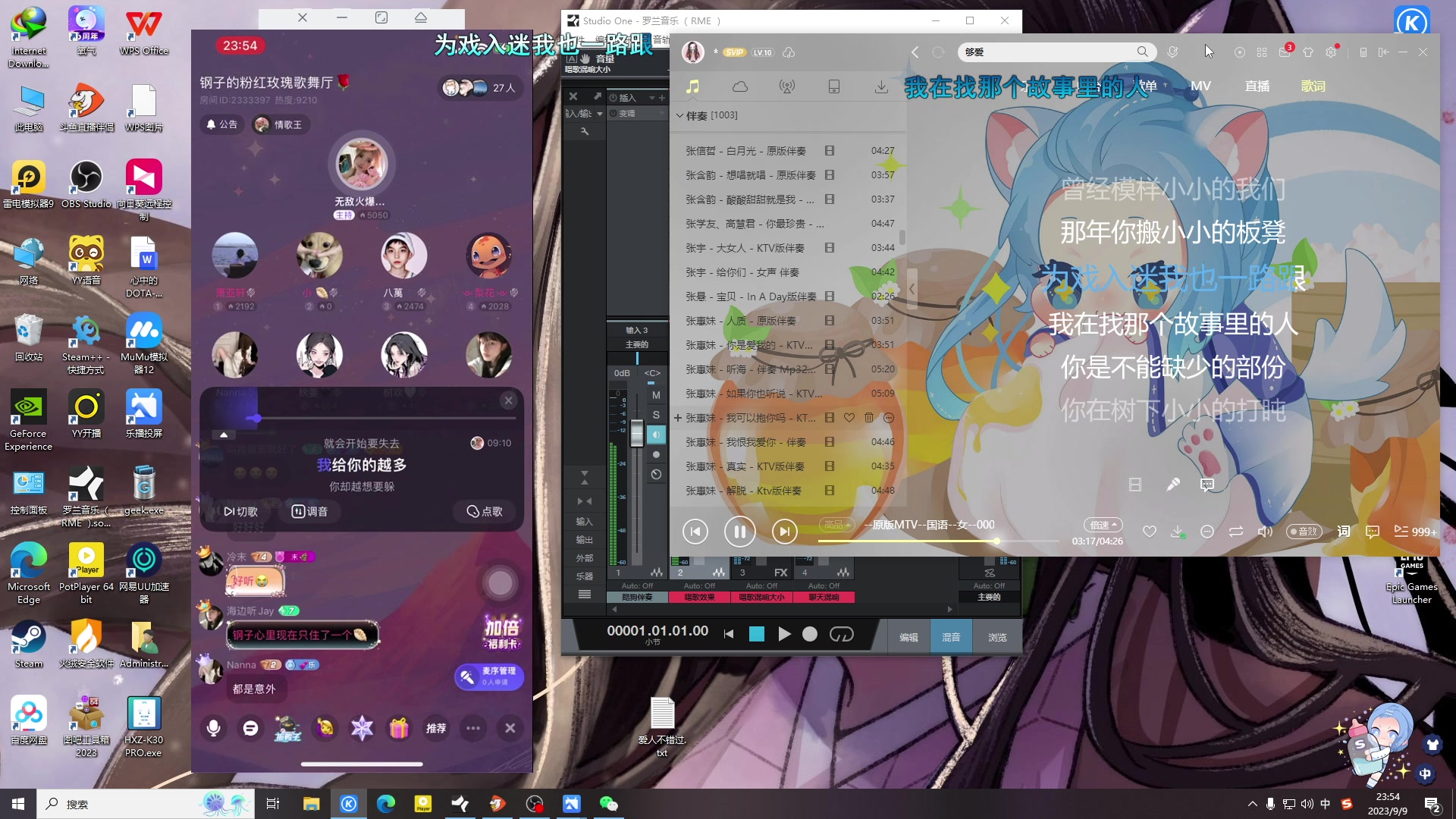Open 麦序管理 mic queue button
Viewport: 1456px width, 819px height.
(x=489, y=676)
